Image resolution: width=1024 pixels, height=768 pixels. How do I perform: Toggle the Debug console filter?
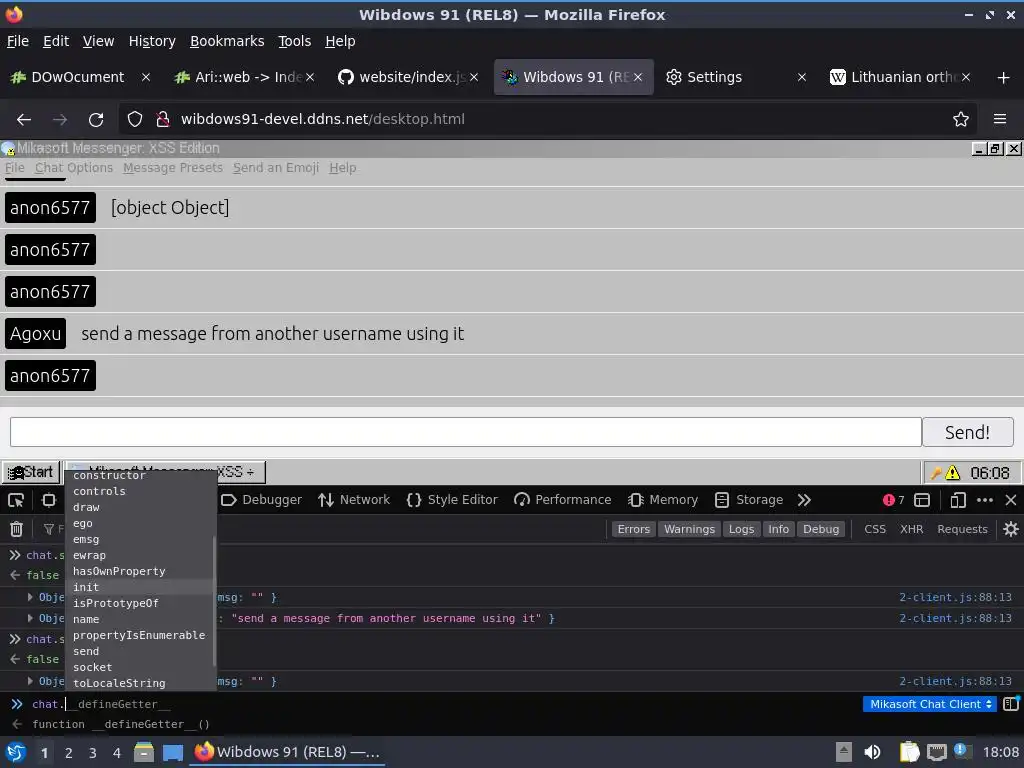(x=821, y=529)
